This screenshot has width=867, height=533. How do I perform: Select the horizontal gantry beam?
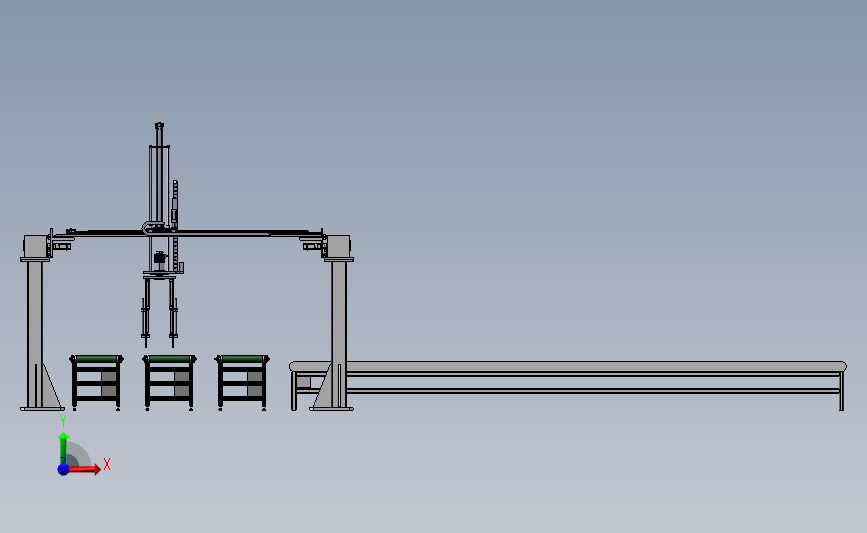coord(188,233)
